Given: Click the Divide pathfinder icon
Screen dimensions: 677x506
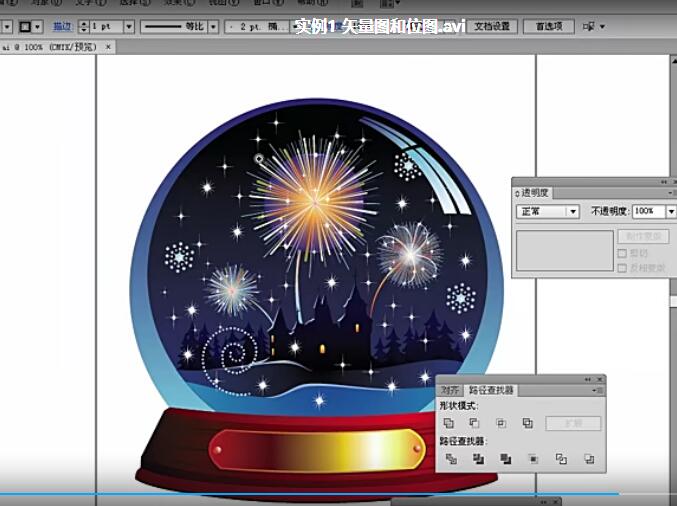Looking at the screenshot, I should click(451, 459).
